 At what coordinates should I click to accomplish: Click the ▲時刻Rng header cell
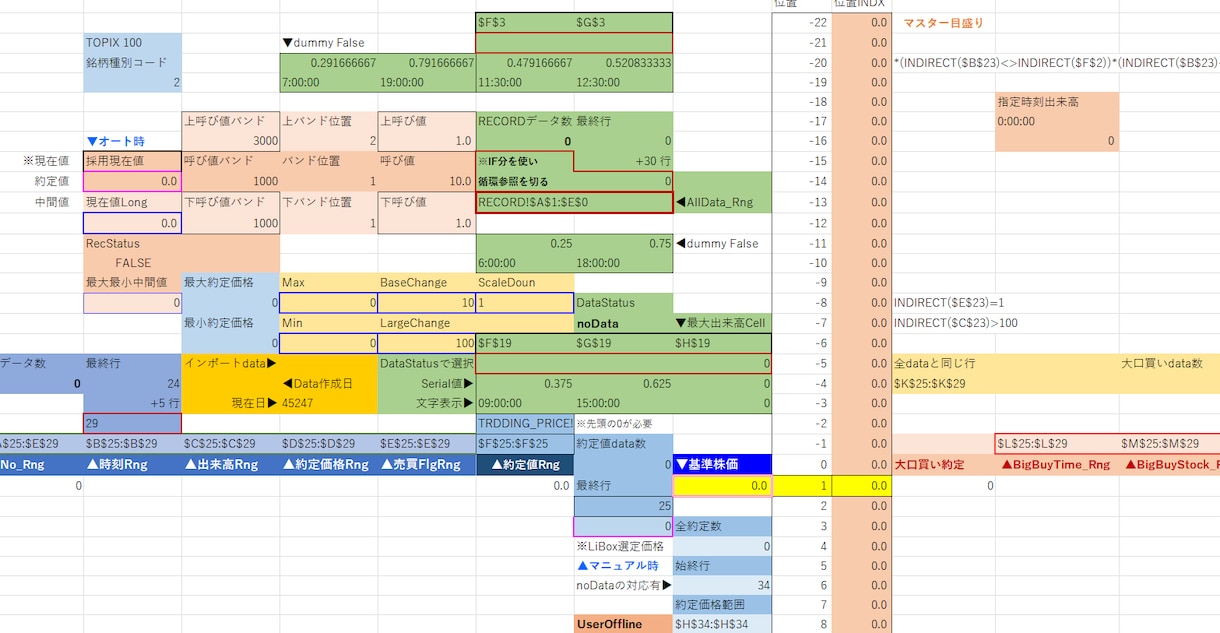132,464
